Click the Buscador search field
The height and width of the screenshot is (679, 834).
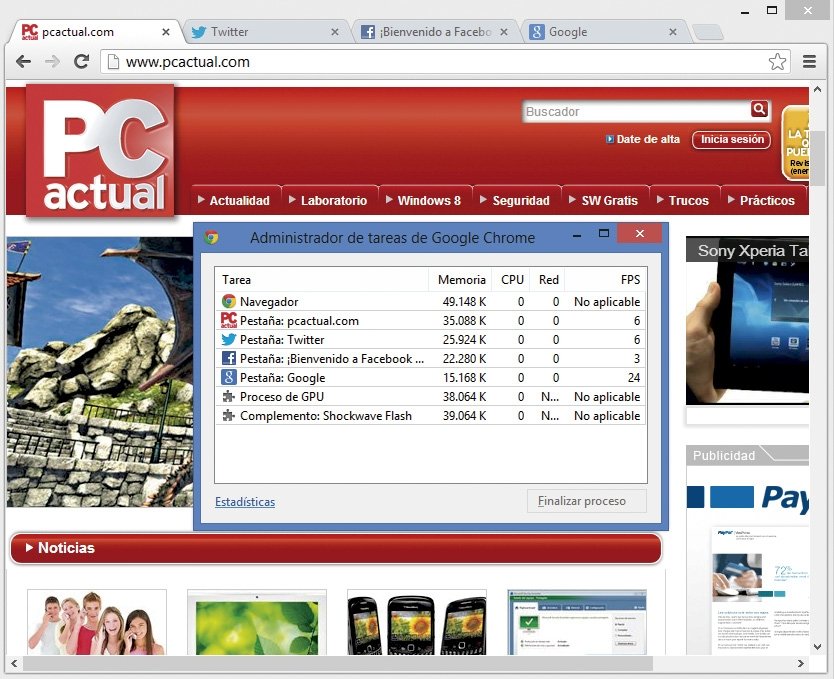(x=636, y=112)
